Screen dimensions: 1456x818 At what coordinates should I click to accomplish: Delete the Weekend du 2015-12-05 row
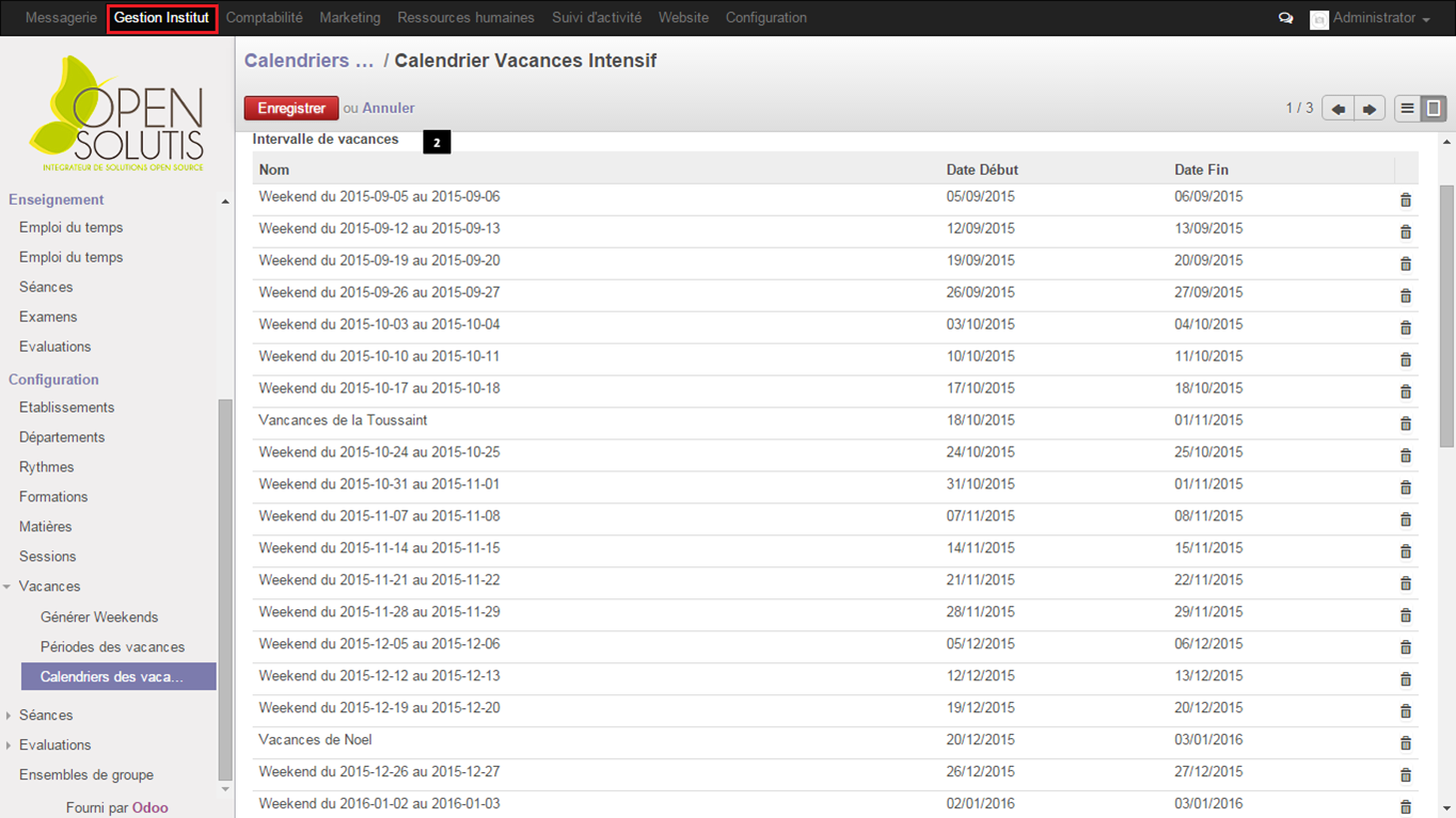(1405, 647)
